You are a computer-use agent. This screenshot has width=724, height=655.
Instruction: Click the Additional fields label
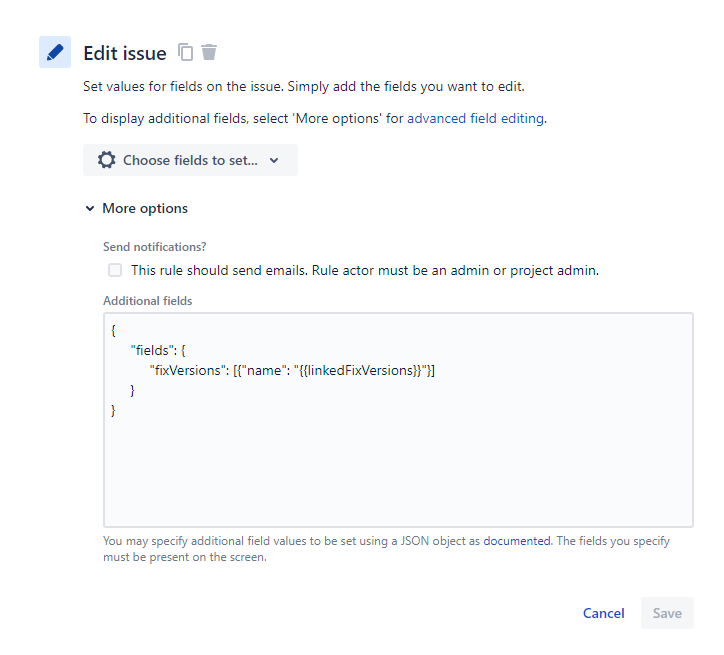pos(148,301)
